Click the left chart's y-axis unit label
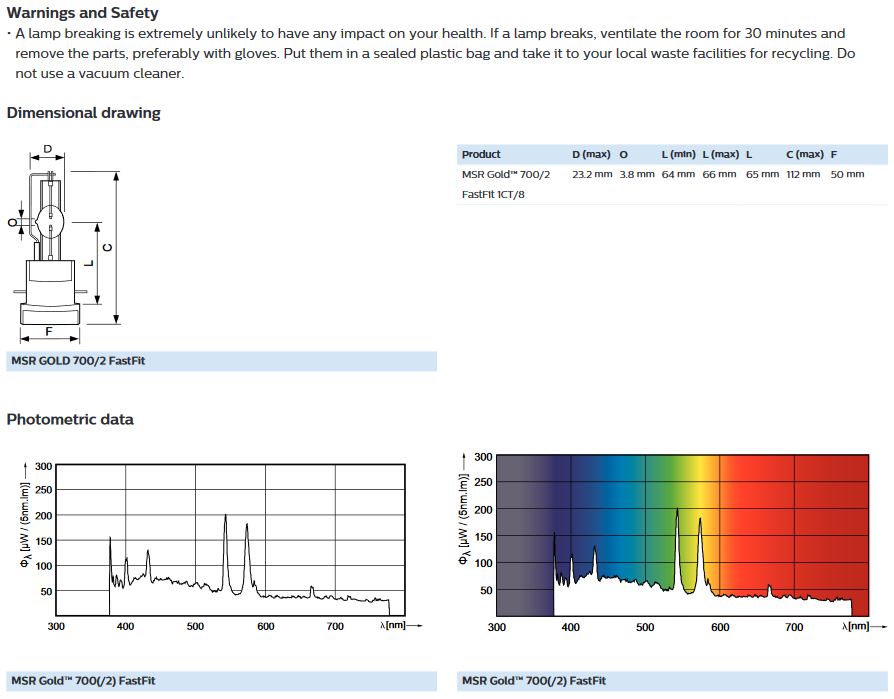Image resolution: width=894 pixels, height=699 pixels. pos(25,525)
